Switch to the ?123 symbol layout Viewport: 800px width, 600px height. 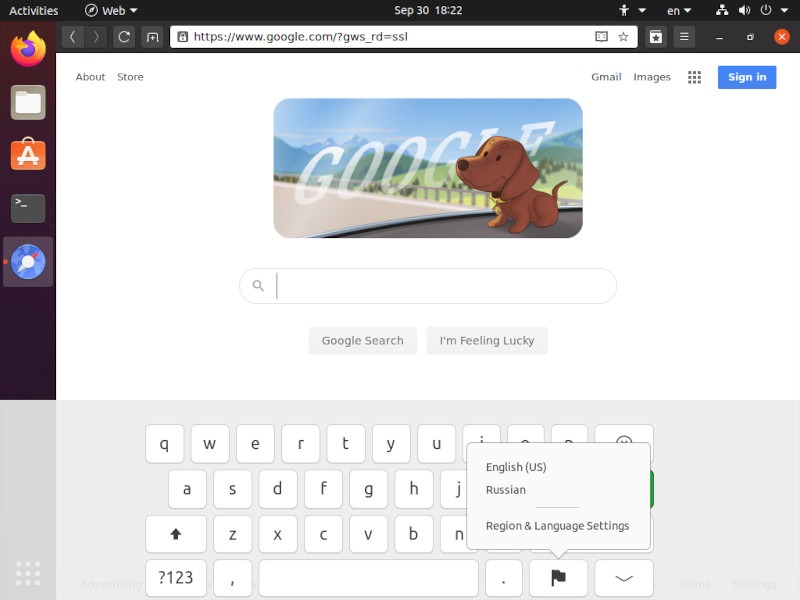pyautogui.click(x=175, y=578)
